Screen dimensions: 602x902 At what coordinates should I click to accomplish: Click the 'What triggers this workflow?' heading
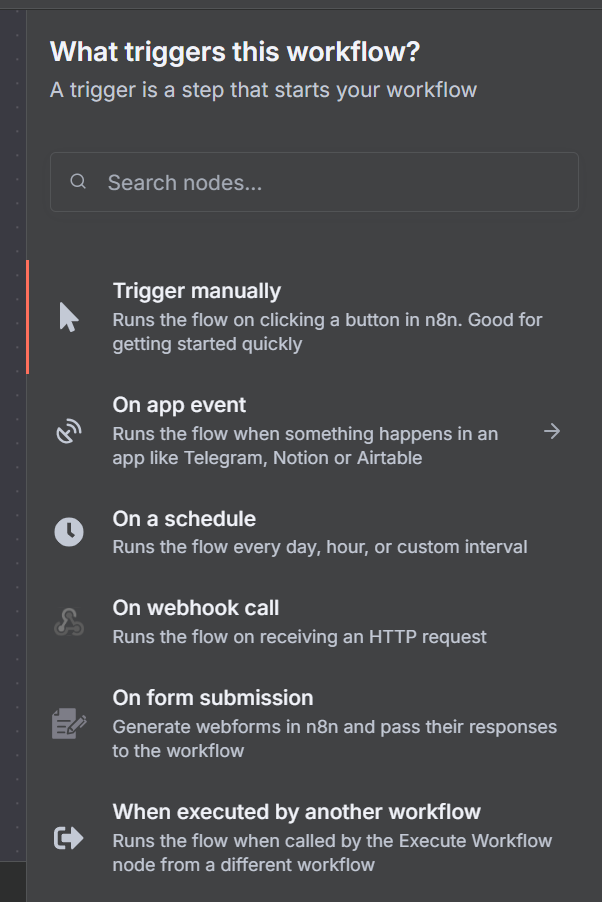[235, 52]
